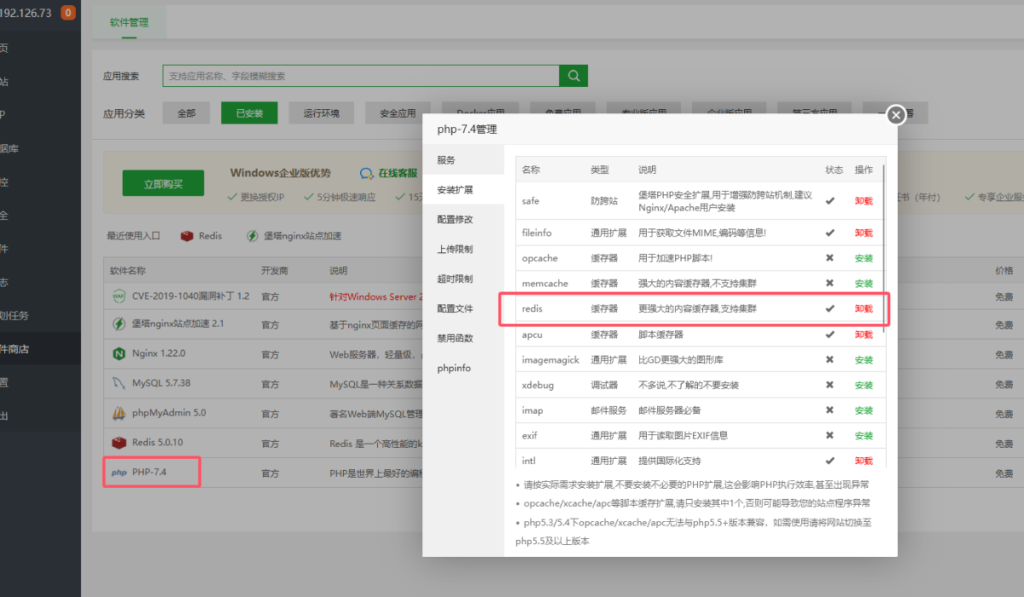1024x597 pixels.
Task: Click the 在线客服 link text
Action: 398,173
